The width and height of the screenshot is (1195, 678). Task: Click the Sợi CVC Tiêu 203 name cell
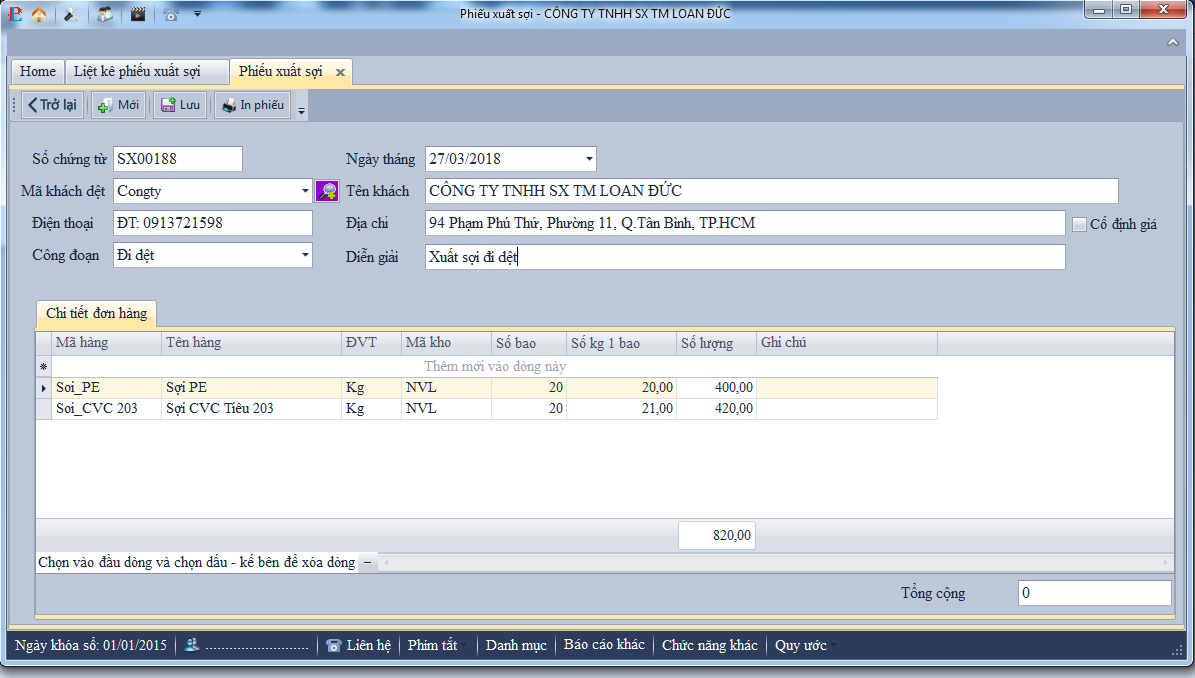coord(251,408)
